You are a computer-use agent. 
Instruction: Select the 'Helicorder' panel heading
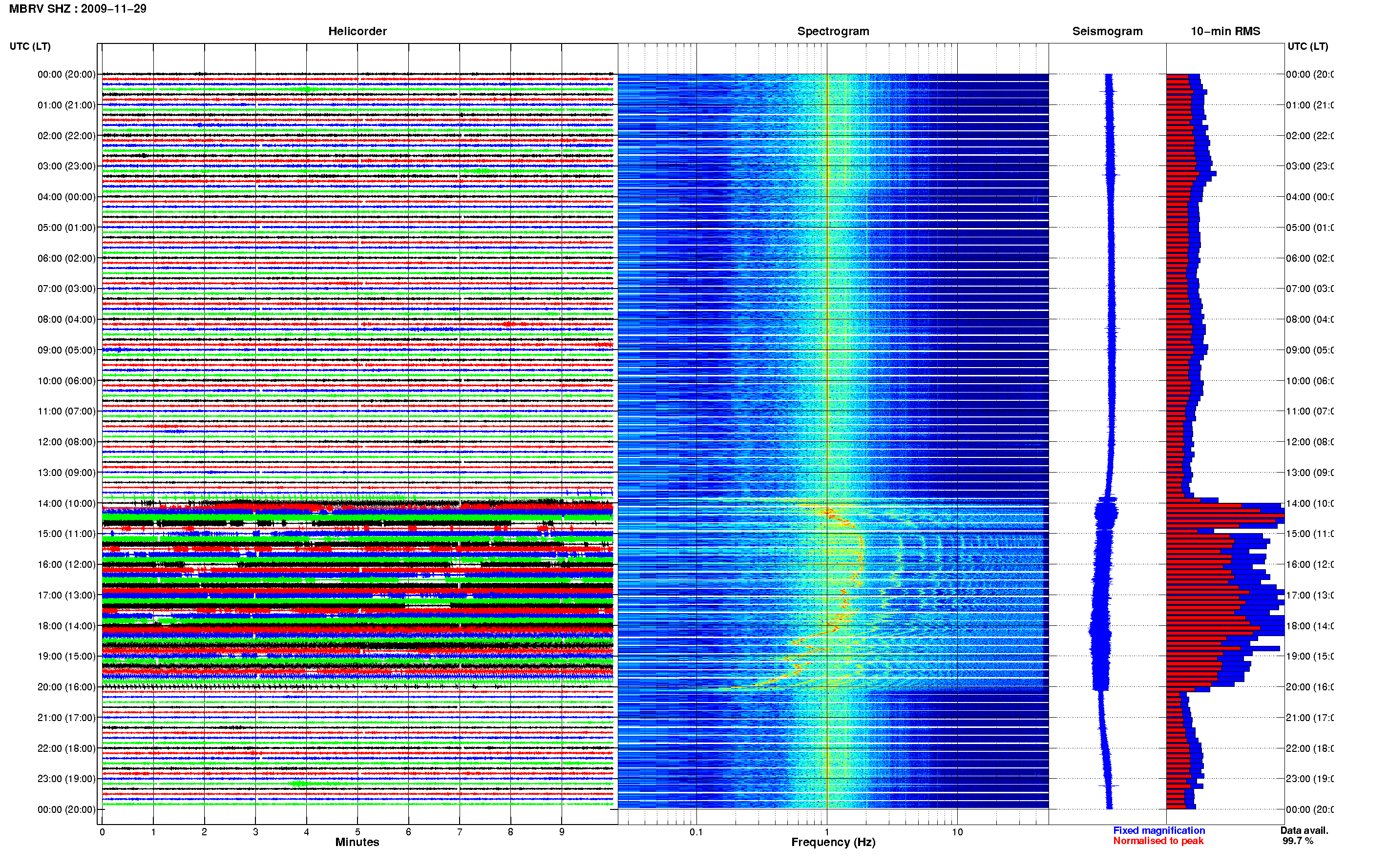click(357, 31)
